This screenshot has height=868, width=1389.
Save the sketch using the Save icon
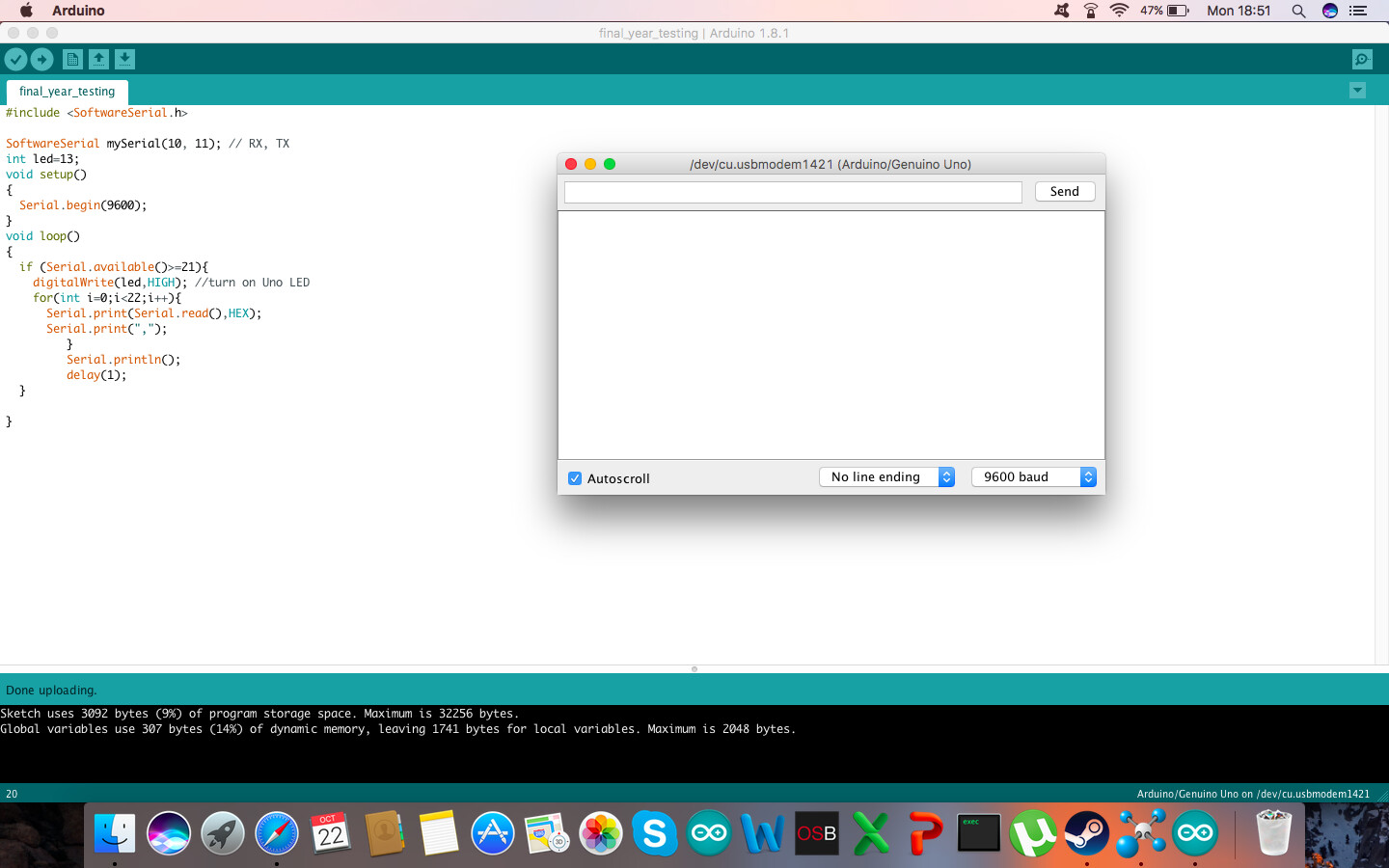tap(124, 59)
